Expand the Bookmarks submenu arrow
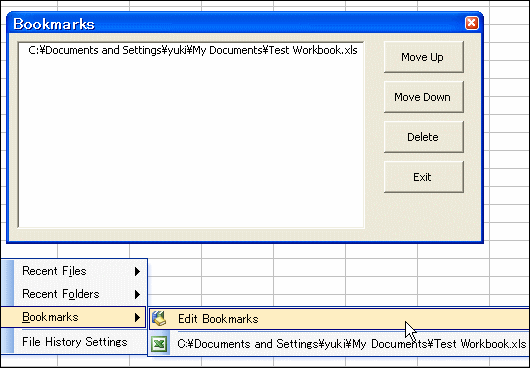The width and height of the screenshot is (530, 368). pos(137,317)
